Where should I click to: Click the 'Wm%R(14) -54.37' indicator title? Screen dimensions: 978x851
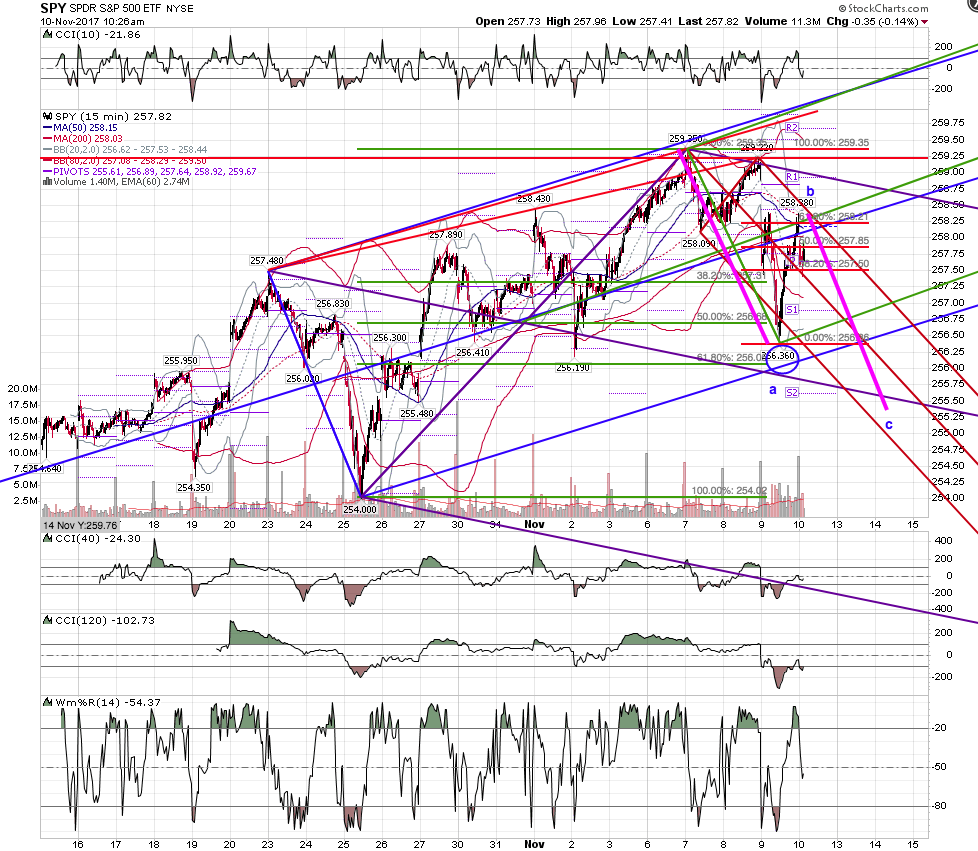click(108, 703)
